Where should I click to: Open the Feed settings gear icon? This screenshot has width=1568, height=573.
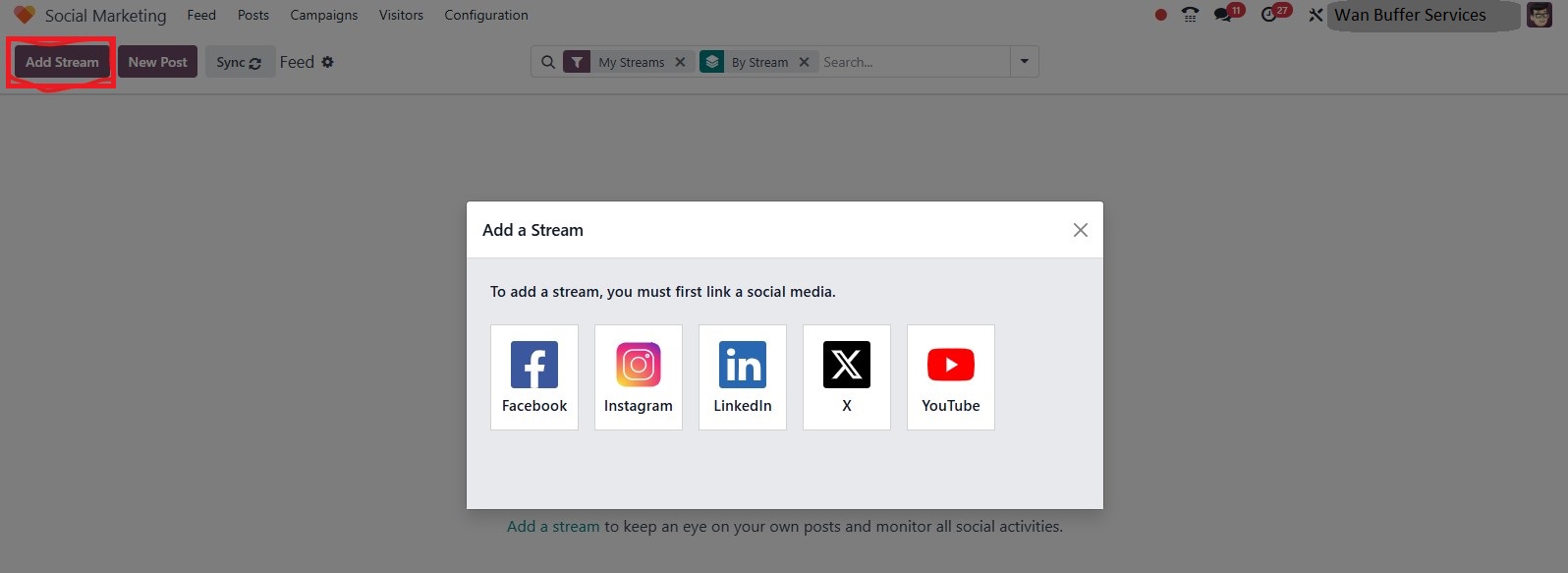(x=328, y=62)
